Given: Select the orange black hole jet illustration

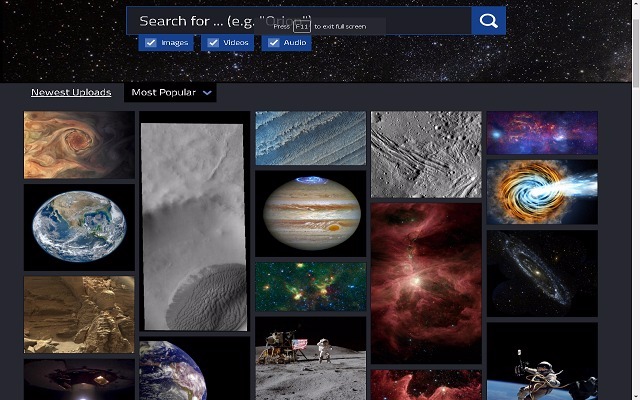Looking at the screenshot, I should tap(541, 191).
